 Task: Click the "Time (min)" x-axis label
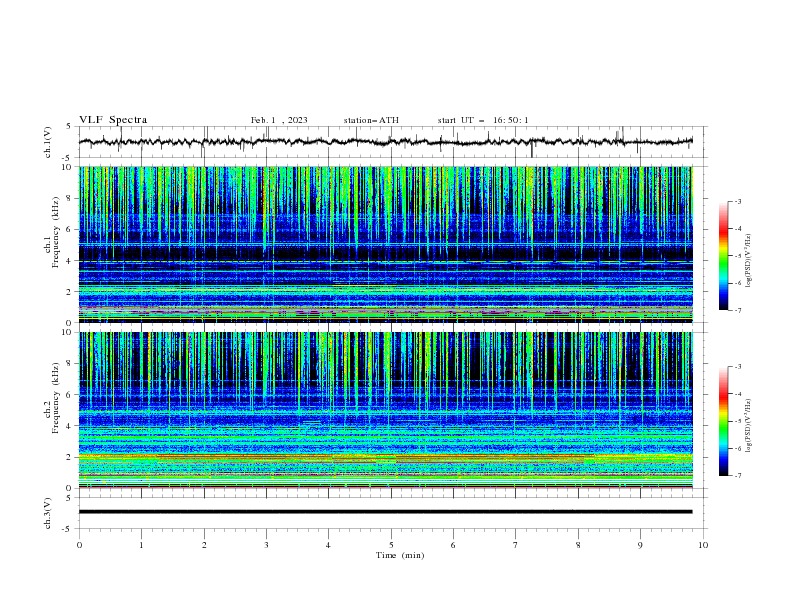point(400,555)
